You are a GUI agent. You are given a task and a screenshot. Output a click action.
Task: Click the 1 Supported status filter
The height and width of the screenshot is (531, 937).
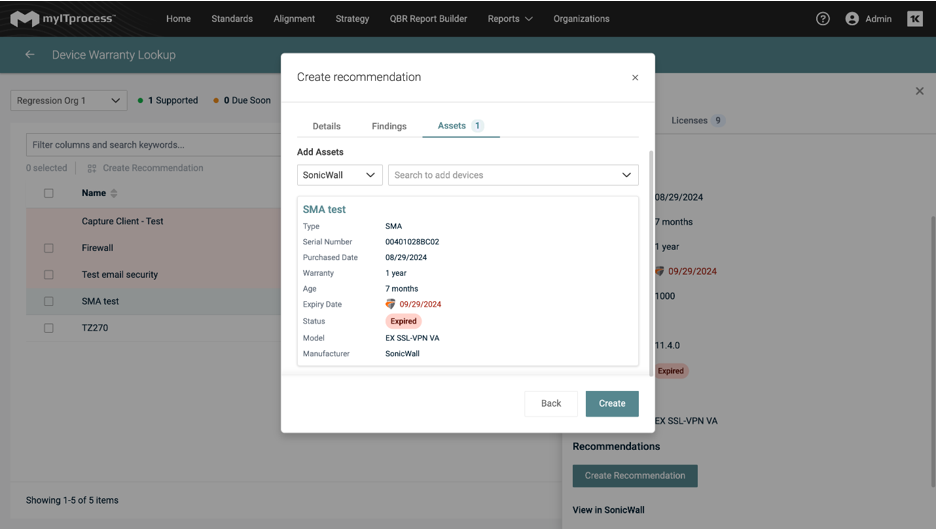168,100
